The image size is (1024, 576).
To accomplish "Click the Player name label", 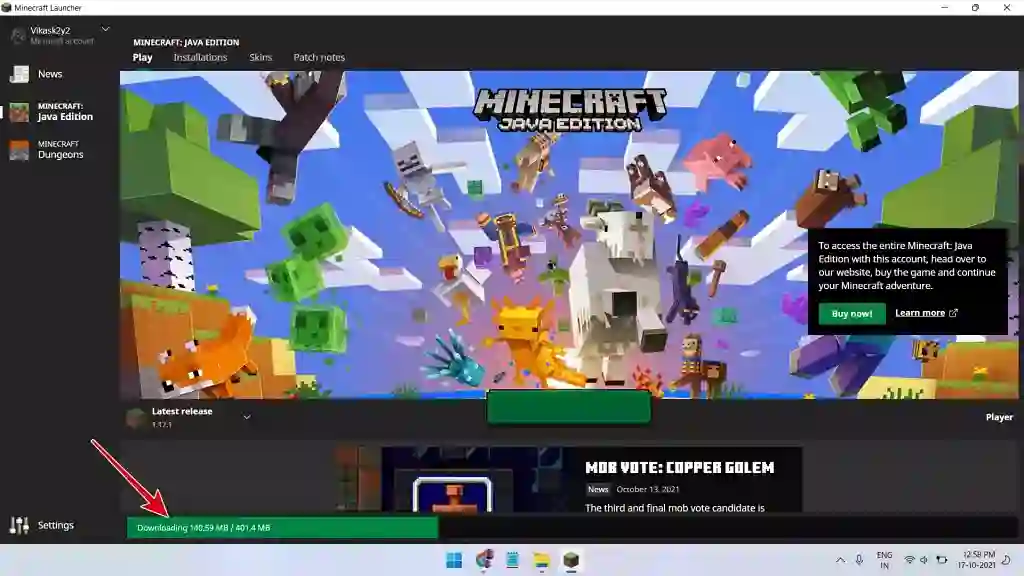I will point(999,417).
